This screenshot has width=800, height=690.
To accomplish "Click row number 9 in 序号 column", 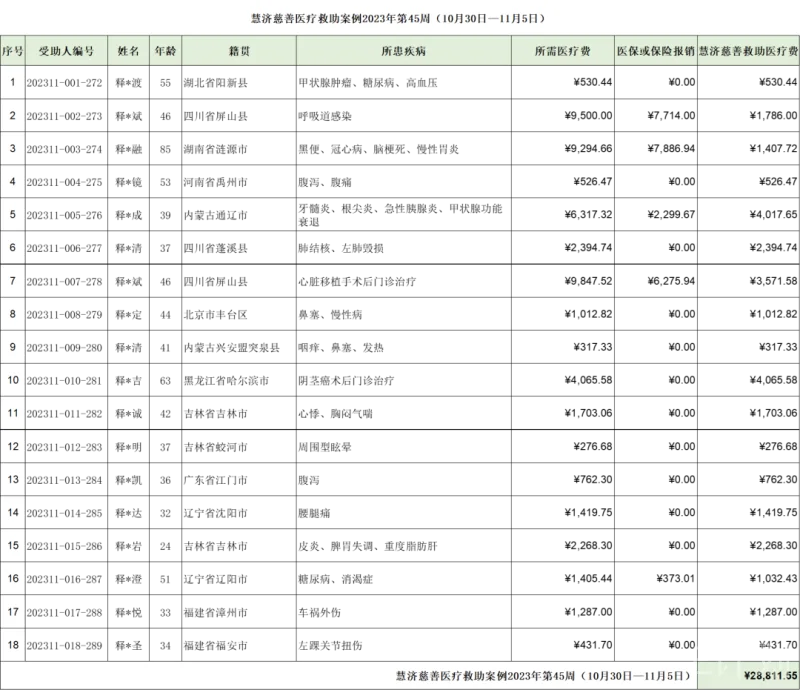I will 12,347.
